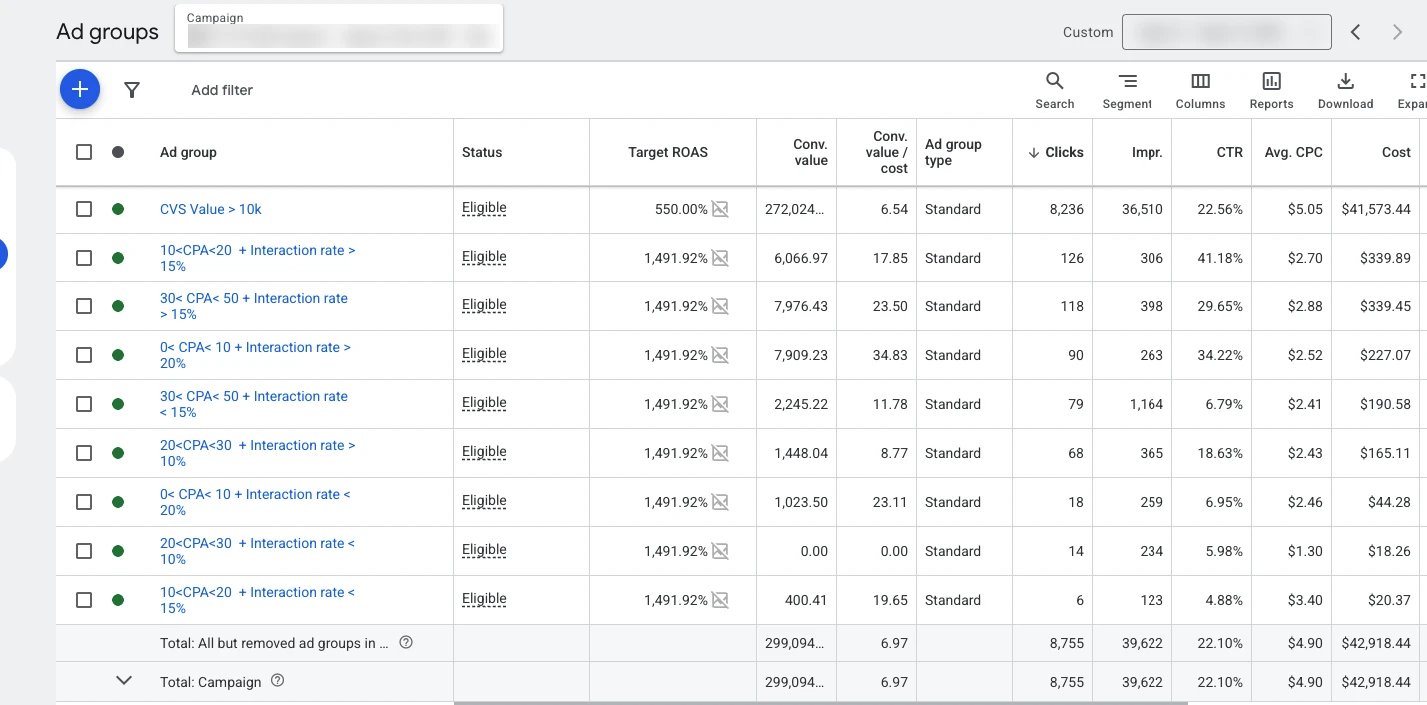Click status dot of CVS Value > 10k
The width and height of the screenshot is (1427, 705).
[118, 209]
